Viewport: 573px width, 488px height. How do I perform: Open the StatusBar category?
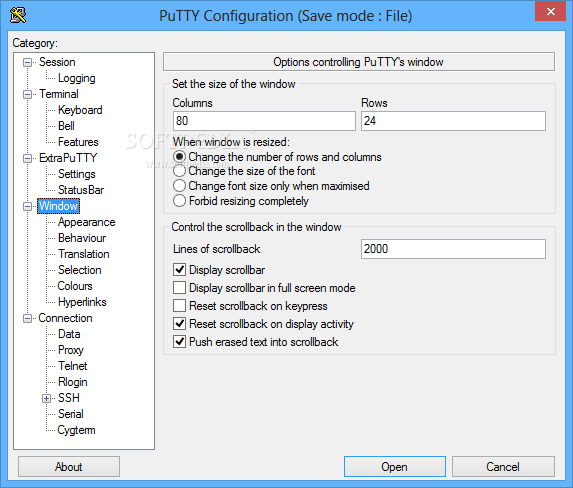click(81, 190)
